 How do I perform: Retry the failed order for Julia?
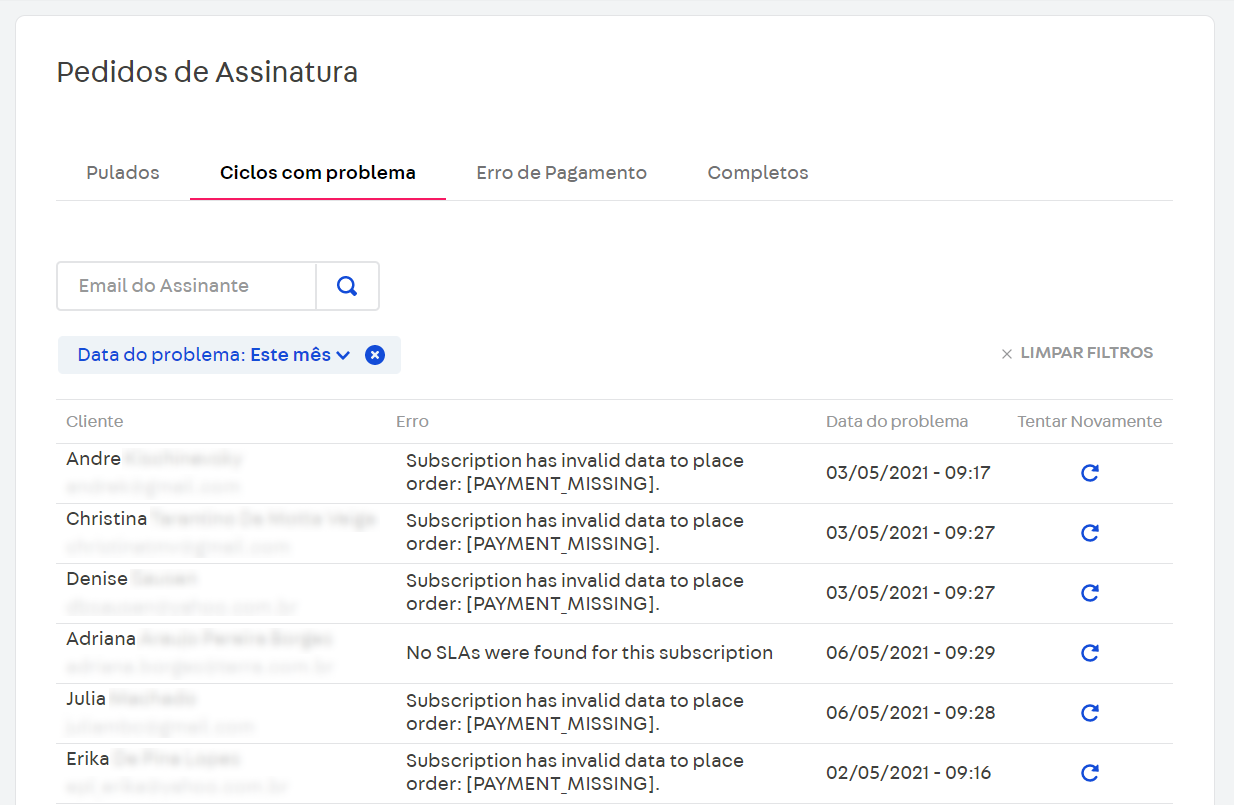tap(1089, 712)
